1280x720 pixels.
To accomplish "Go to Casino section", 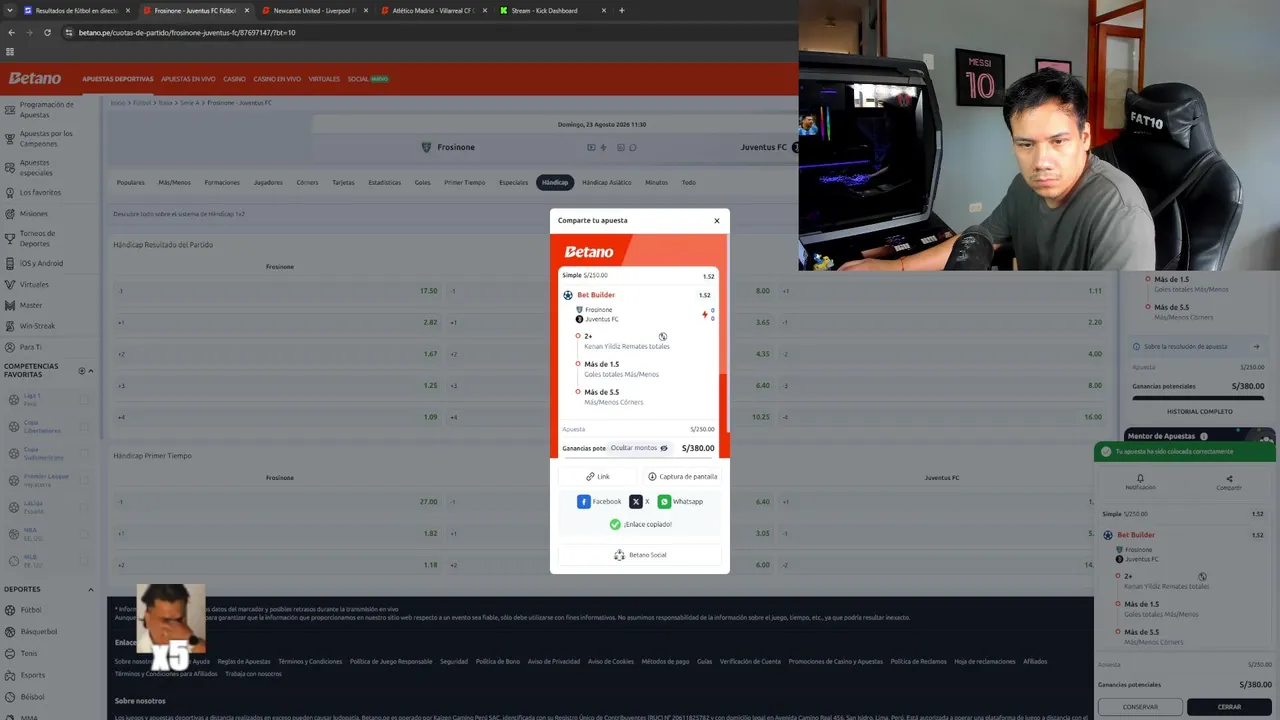I will point(234,79).
